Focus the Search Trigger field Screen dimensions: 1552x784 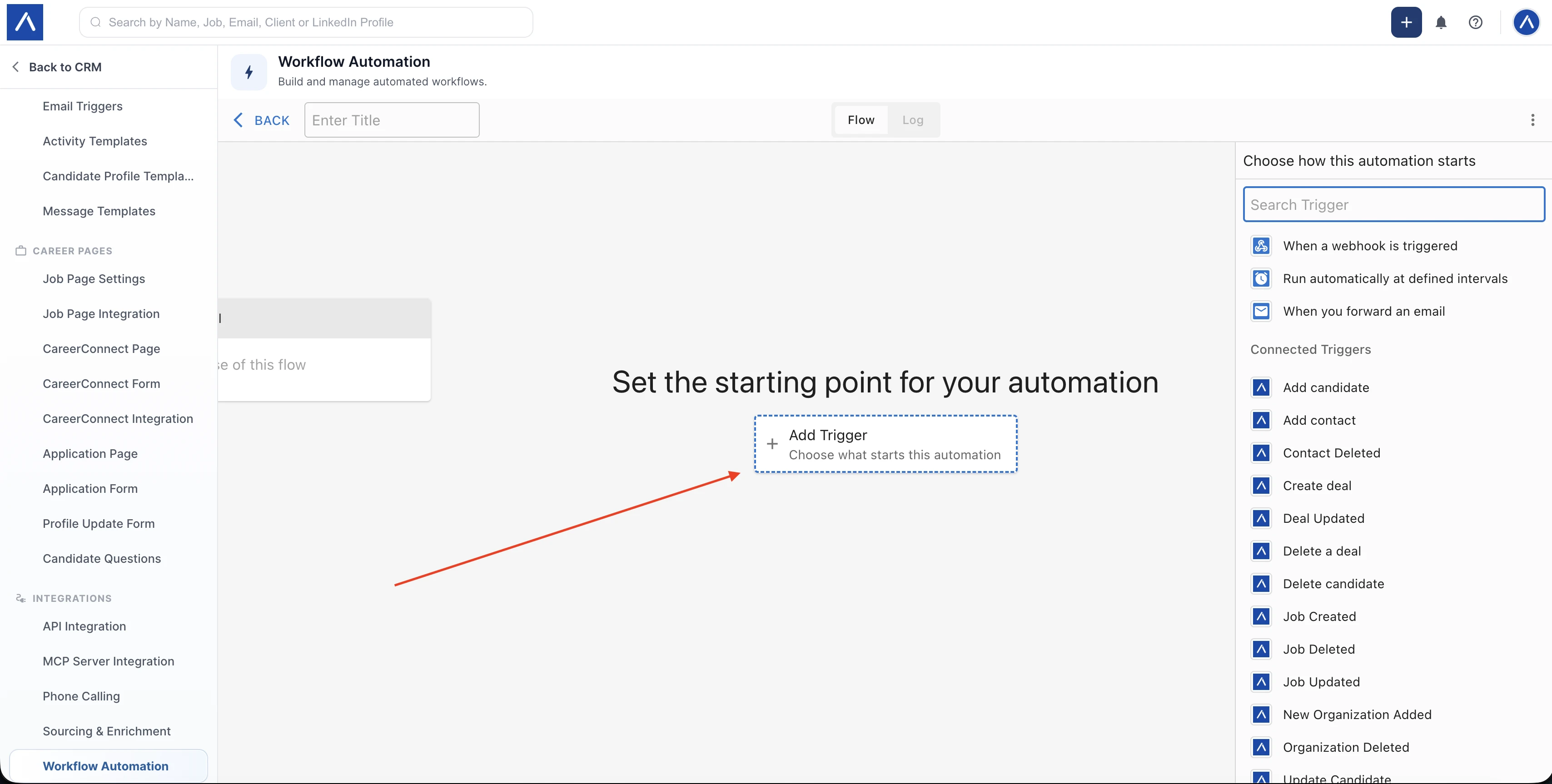[1393, 205]
